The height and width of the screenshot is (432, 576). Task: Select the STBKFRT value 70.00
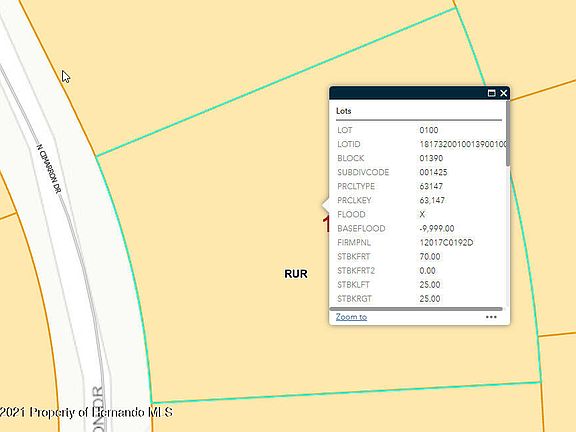(430, 256)
